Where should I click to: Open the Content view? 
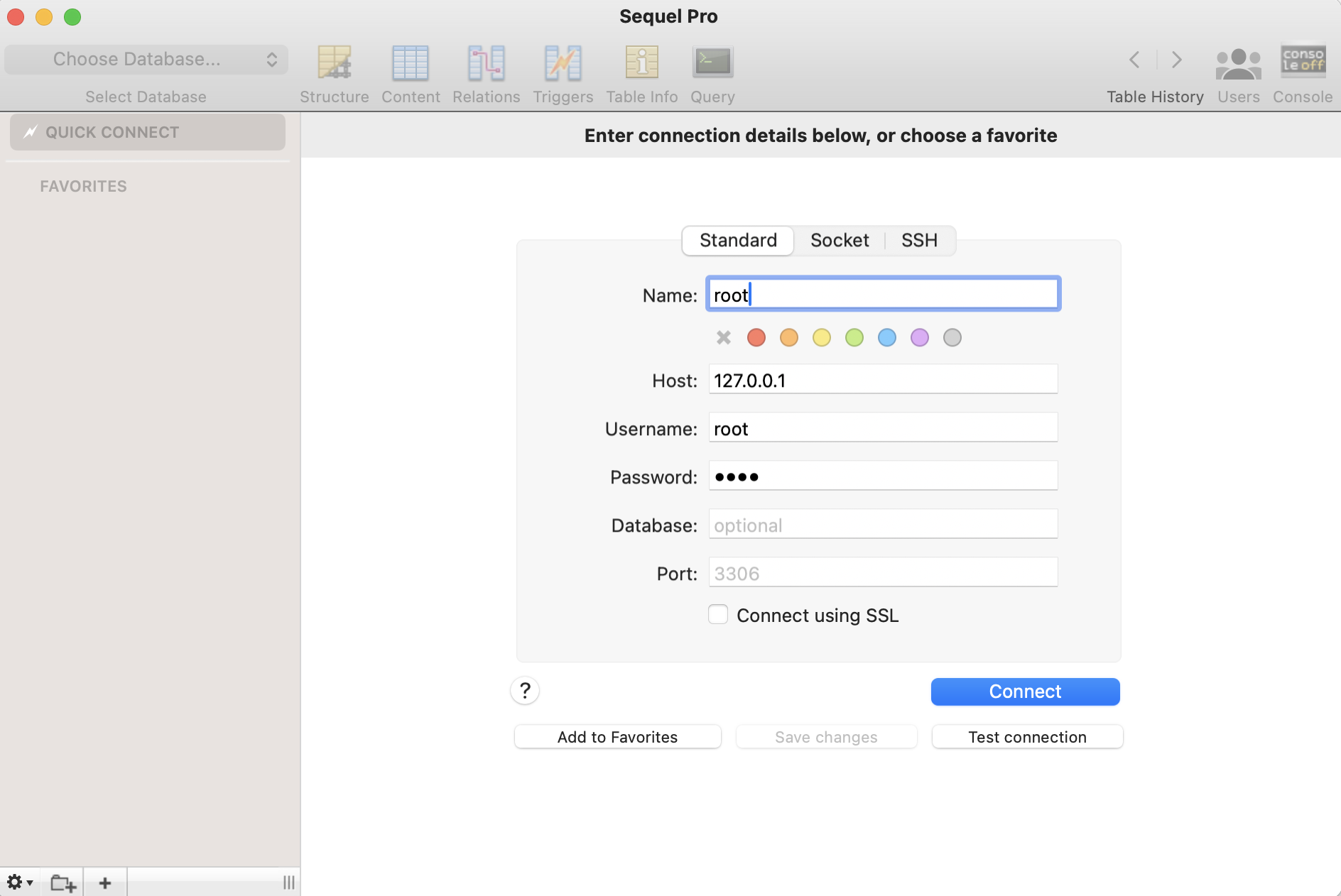point(411,74)
